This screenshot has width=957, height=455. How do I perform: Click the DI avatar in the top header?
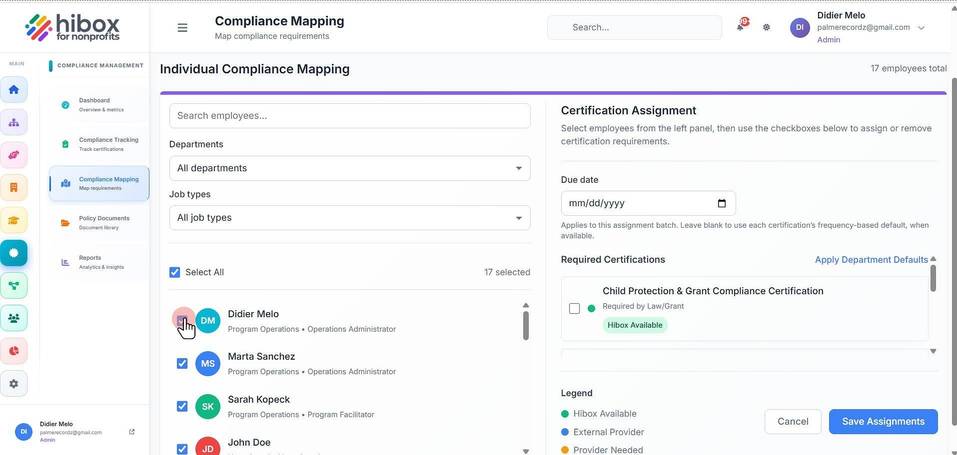click(x=800, y=27)
